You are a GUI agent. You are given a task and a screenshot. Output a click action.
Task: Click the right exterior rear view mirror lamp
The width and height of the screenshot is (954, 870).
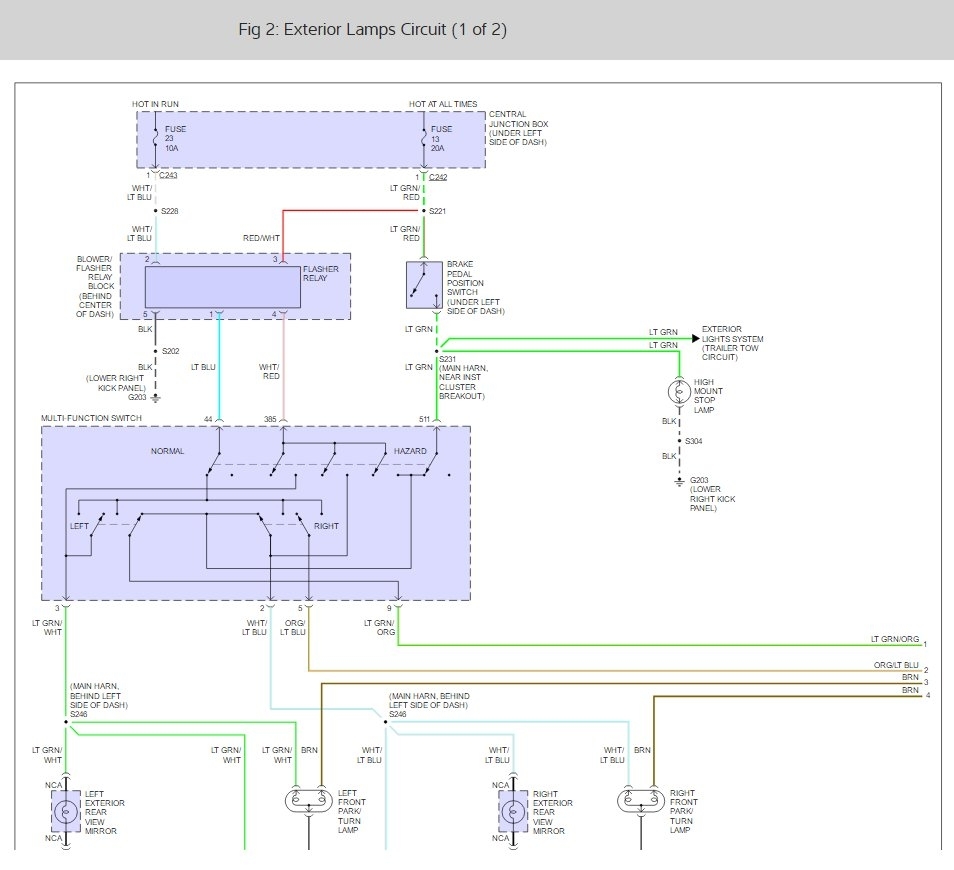point(512,811)
